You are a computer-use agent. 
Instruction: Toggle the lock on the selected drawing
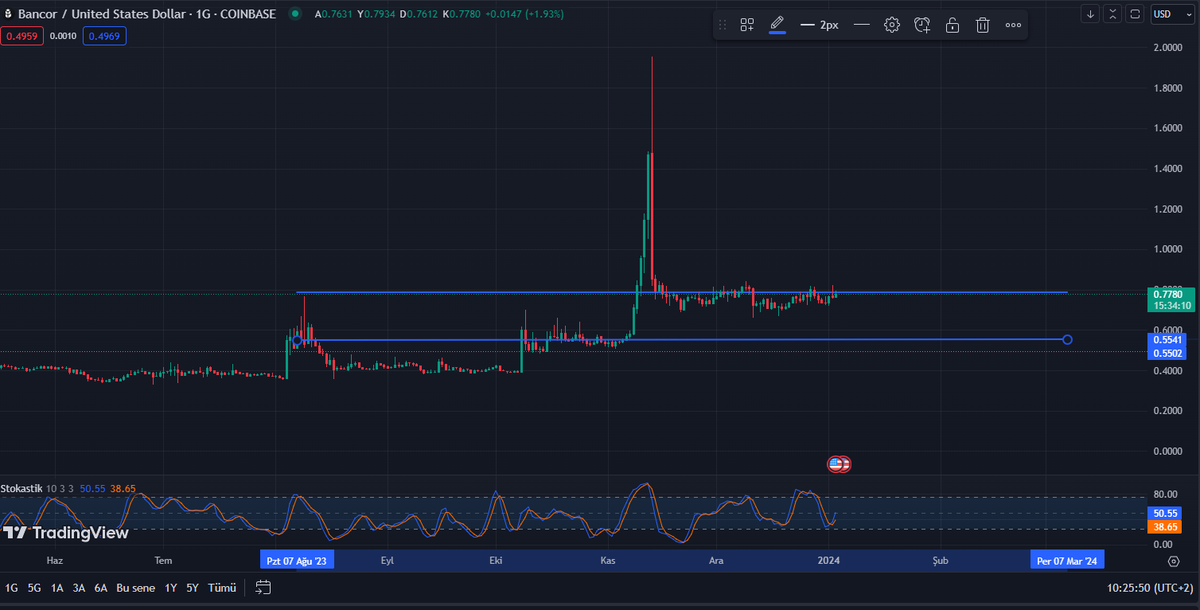pos(953,25)
